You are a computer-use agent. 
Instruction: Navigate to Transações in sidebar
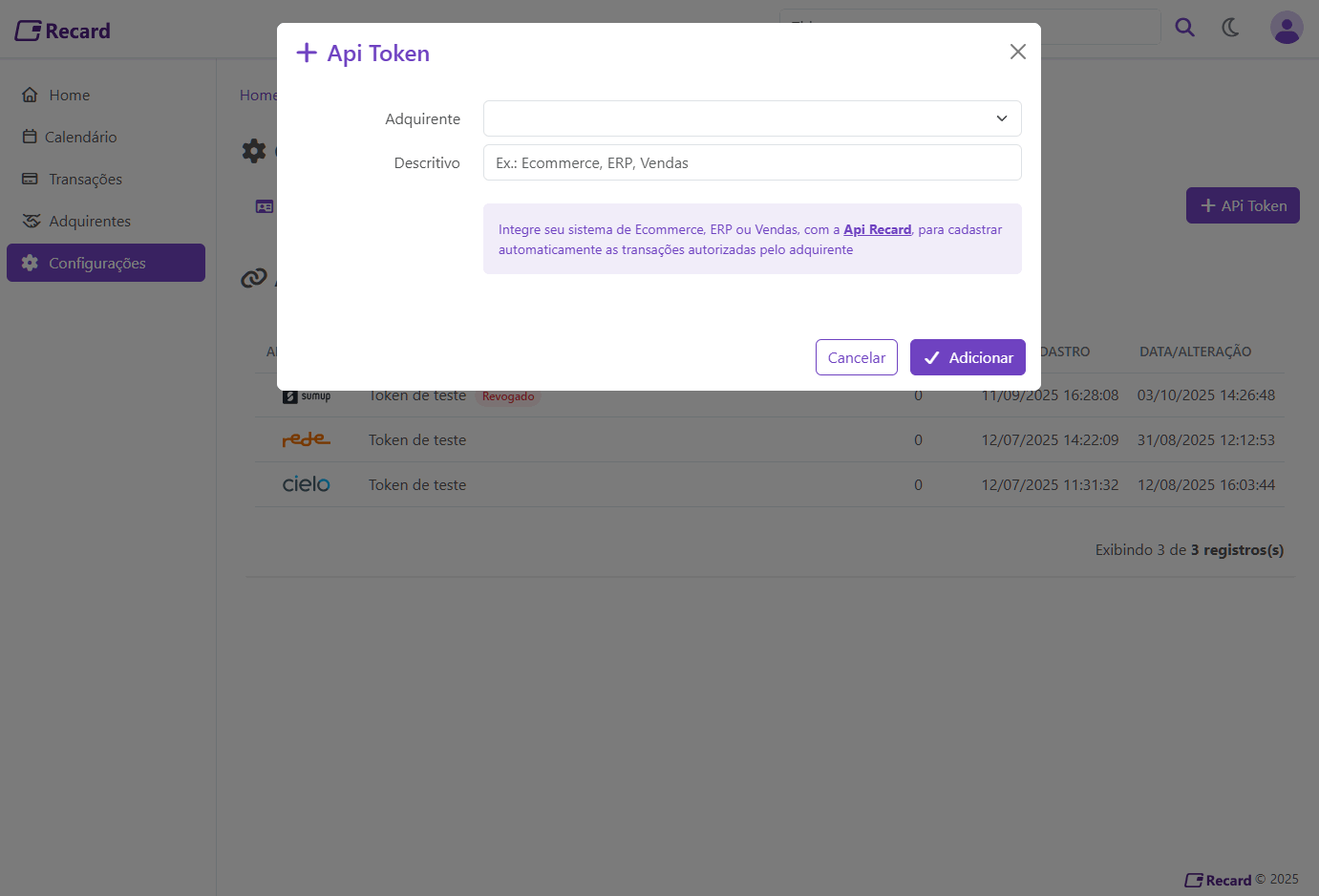tap(85, 180)
